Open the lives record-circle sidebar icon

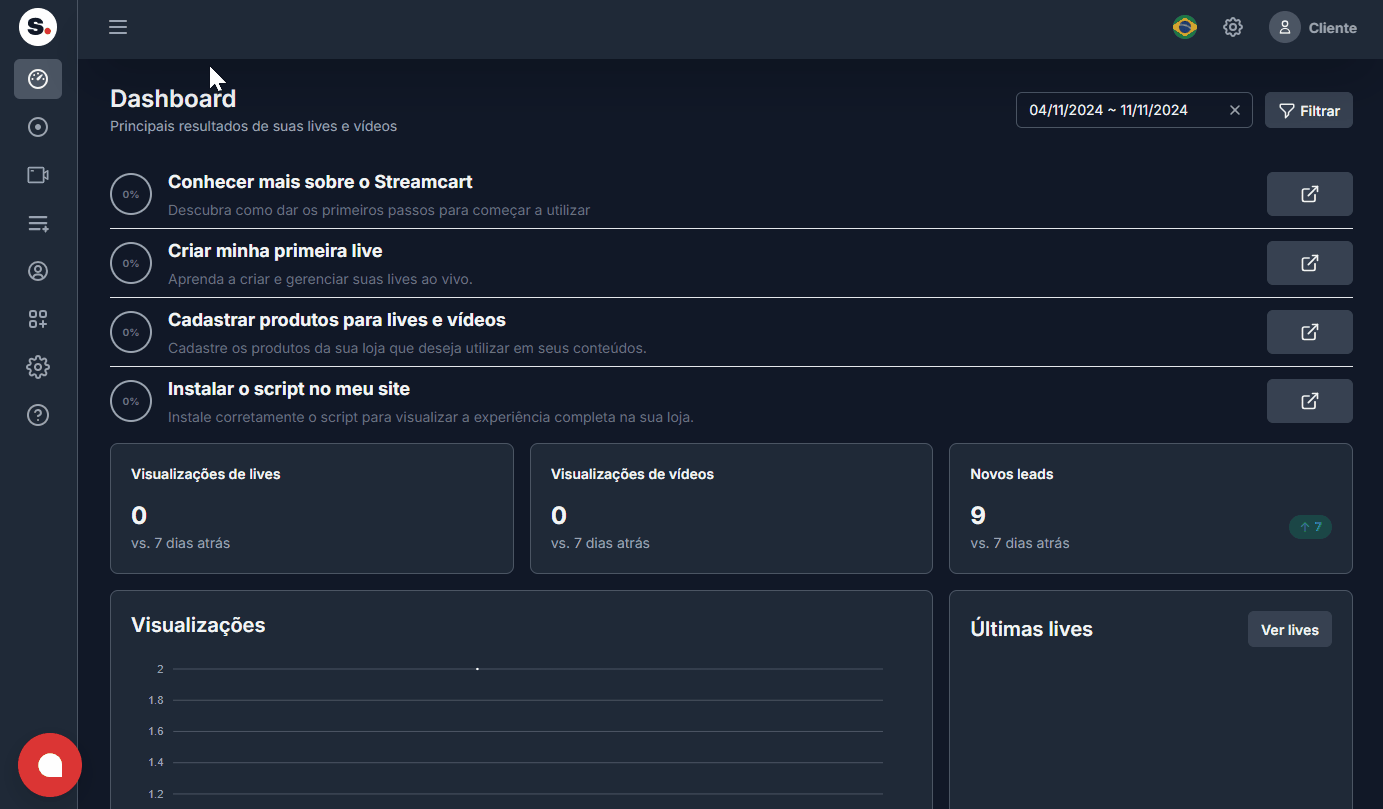[38, 127]
